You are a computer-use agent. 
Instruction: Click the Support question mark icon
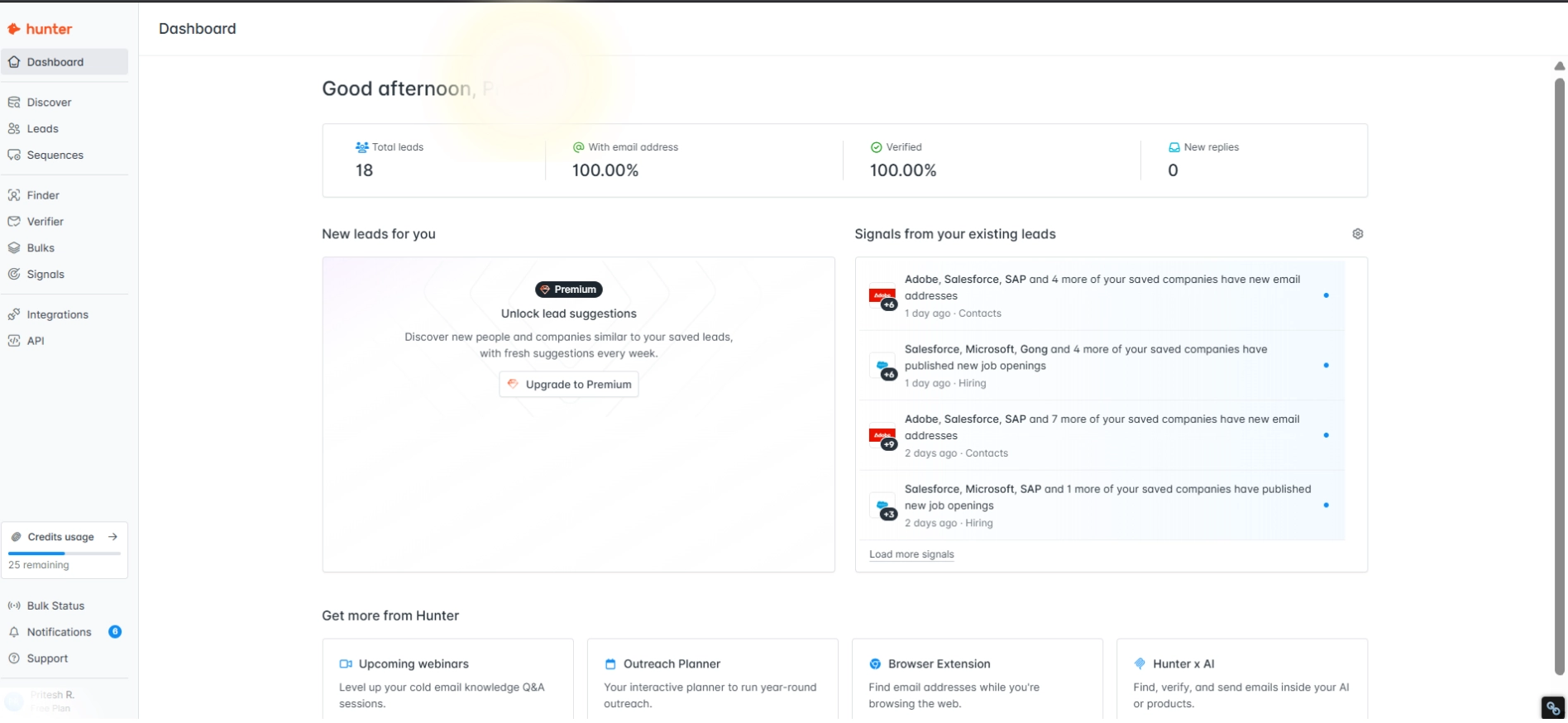[x=14, y=658]
